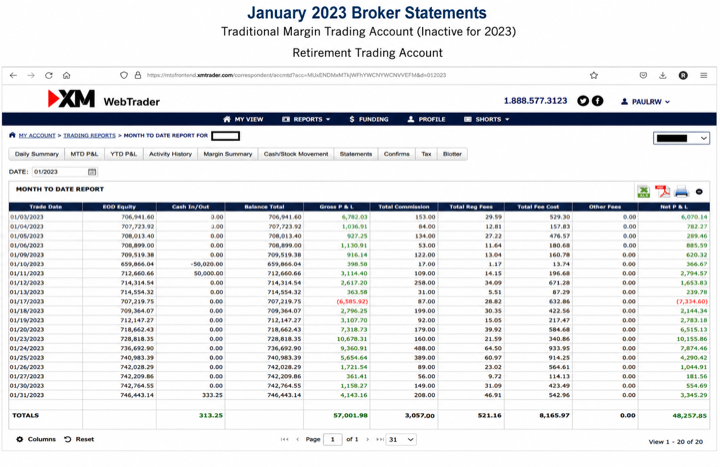Click the 48,257.85 total Net P&L
This screenshot has width=720, height=467.
click(690, 416)
